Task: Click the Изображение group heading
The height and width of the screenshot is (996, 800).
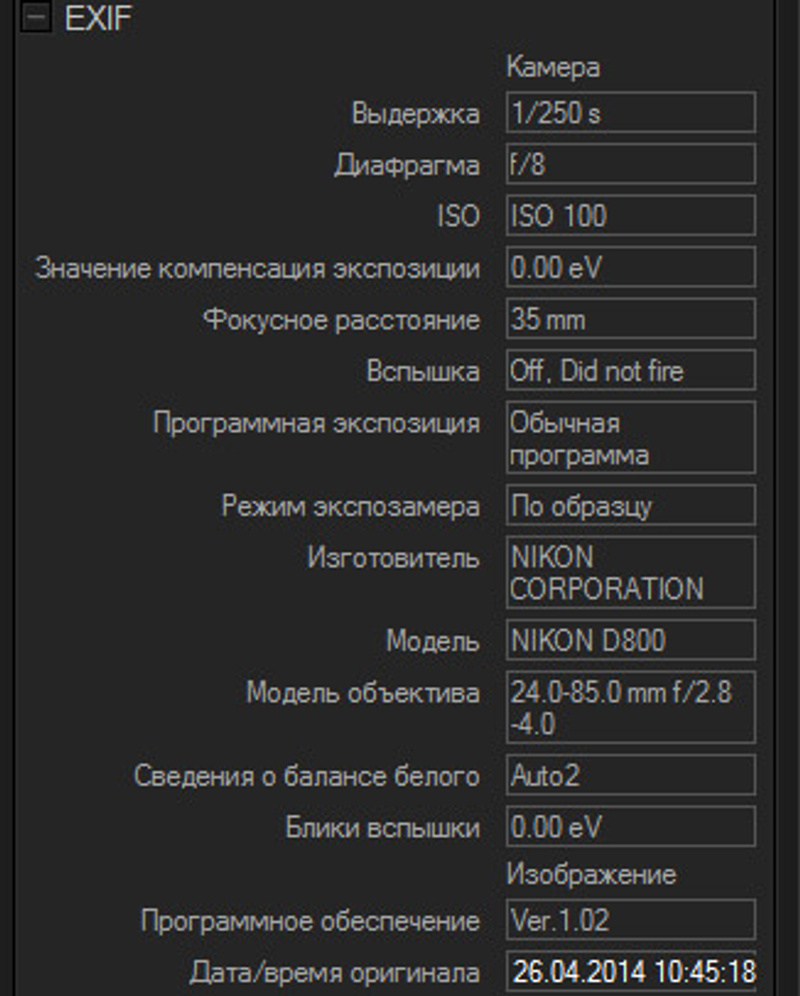Action: tap(591, 874)
